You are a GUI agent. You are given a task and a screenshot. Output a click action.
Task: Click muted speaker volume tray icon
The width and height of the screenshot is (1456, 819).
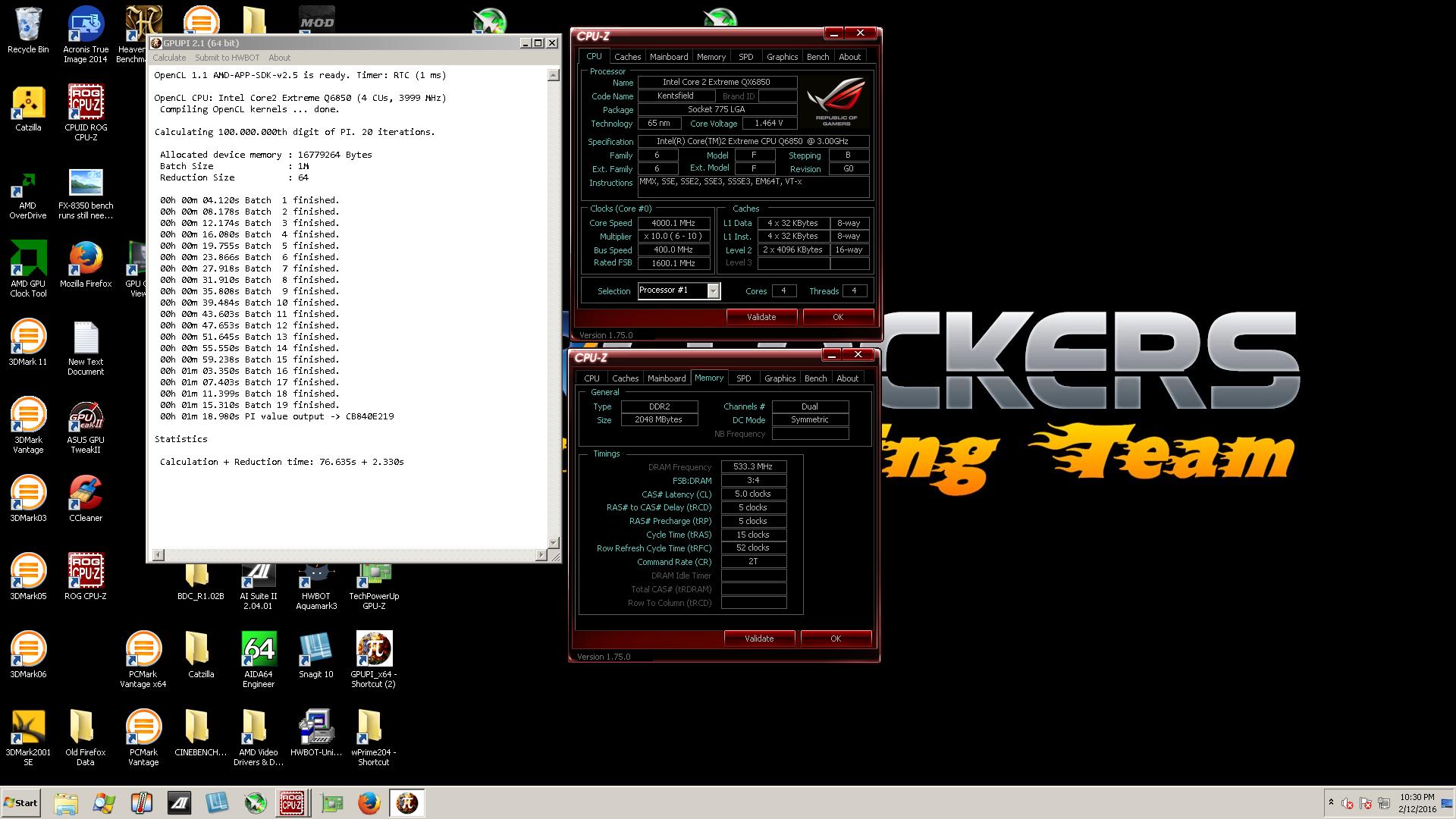pos(1348,804)
